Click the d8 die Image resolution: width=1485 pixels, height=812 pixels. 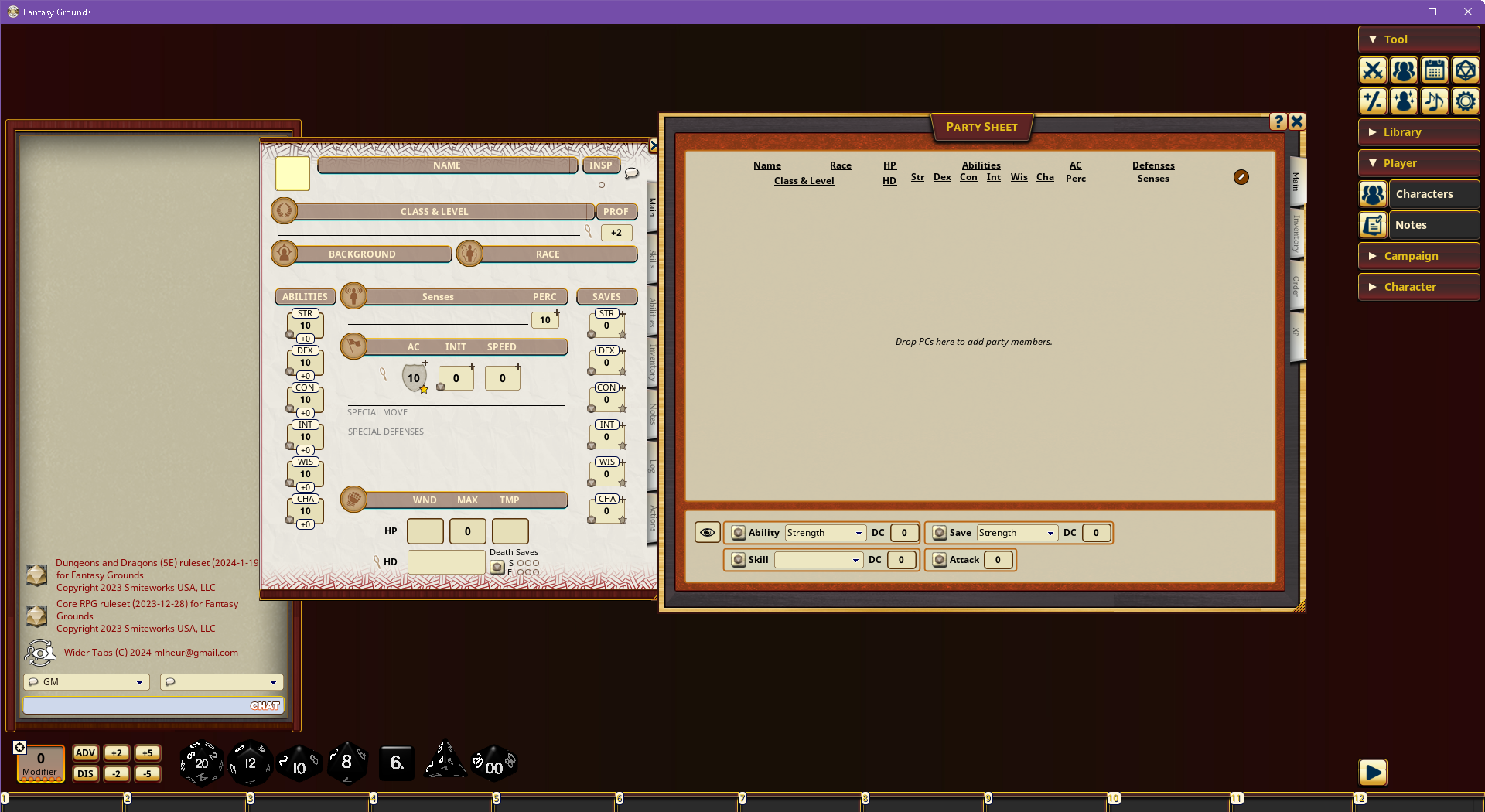(347, 763)
